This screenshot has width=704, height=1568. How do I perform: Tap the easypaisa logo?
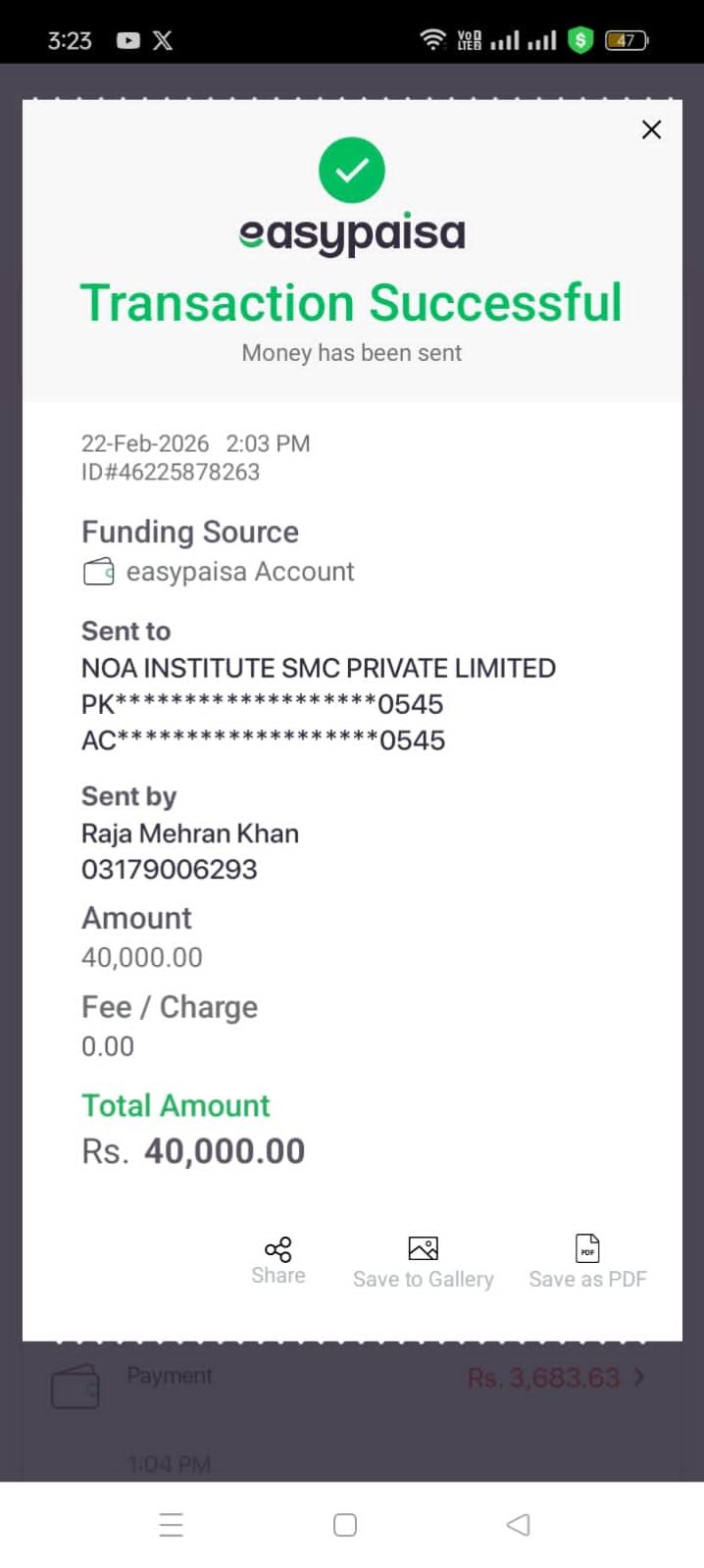click(352, 234)
